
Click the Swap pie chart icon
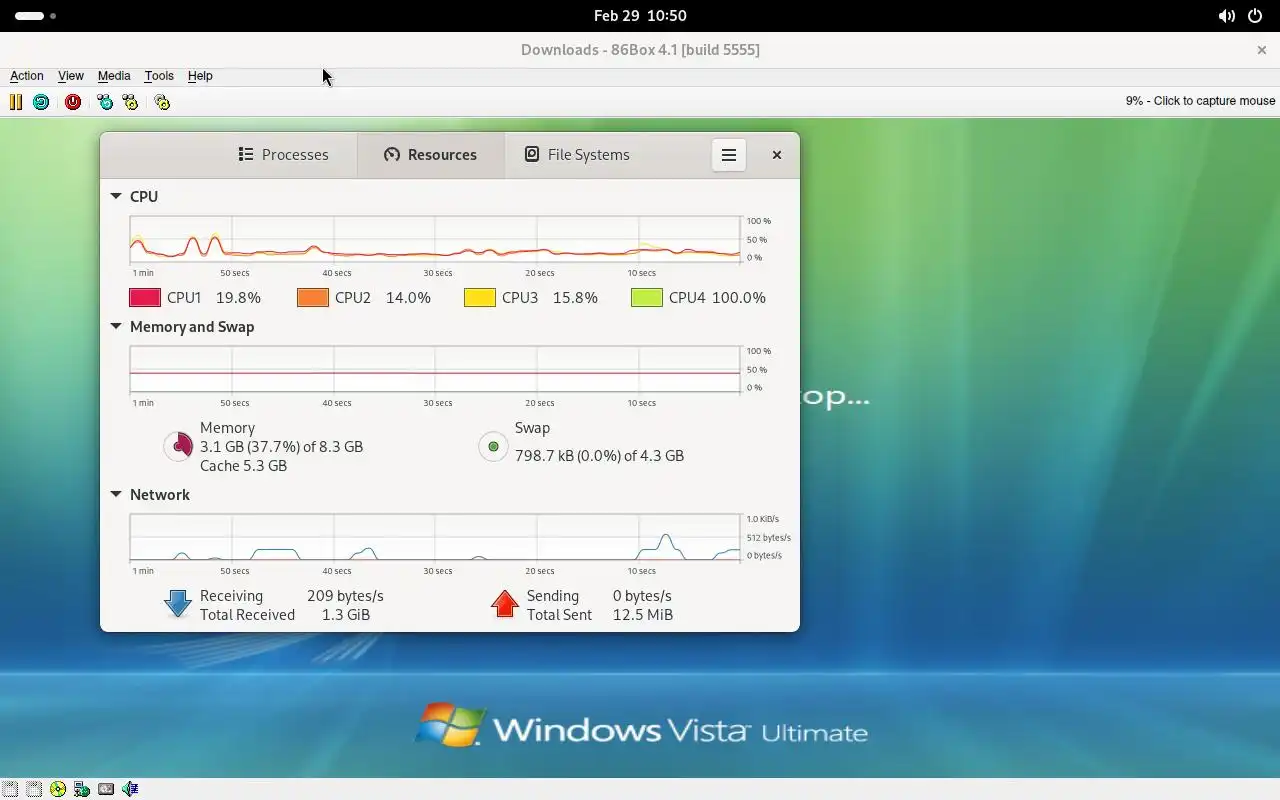coord(493,446)
